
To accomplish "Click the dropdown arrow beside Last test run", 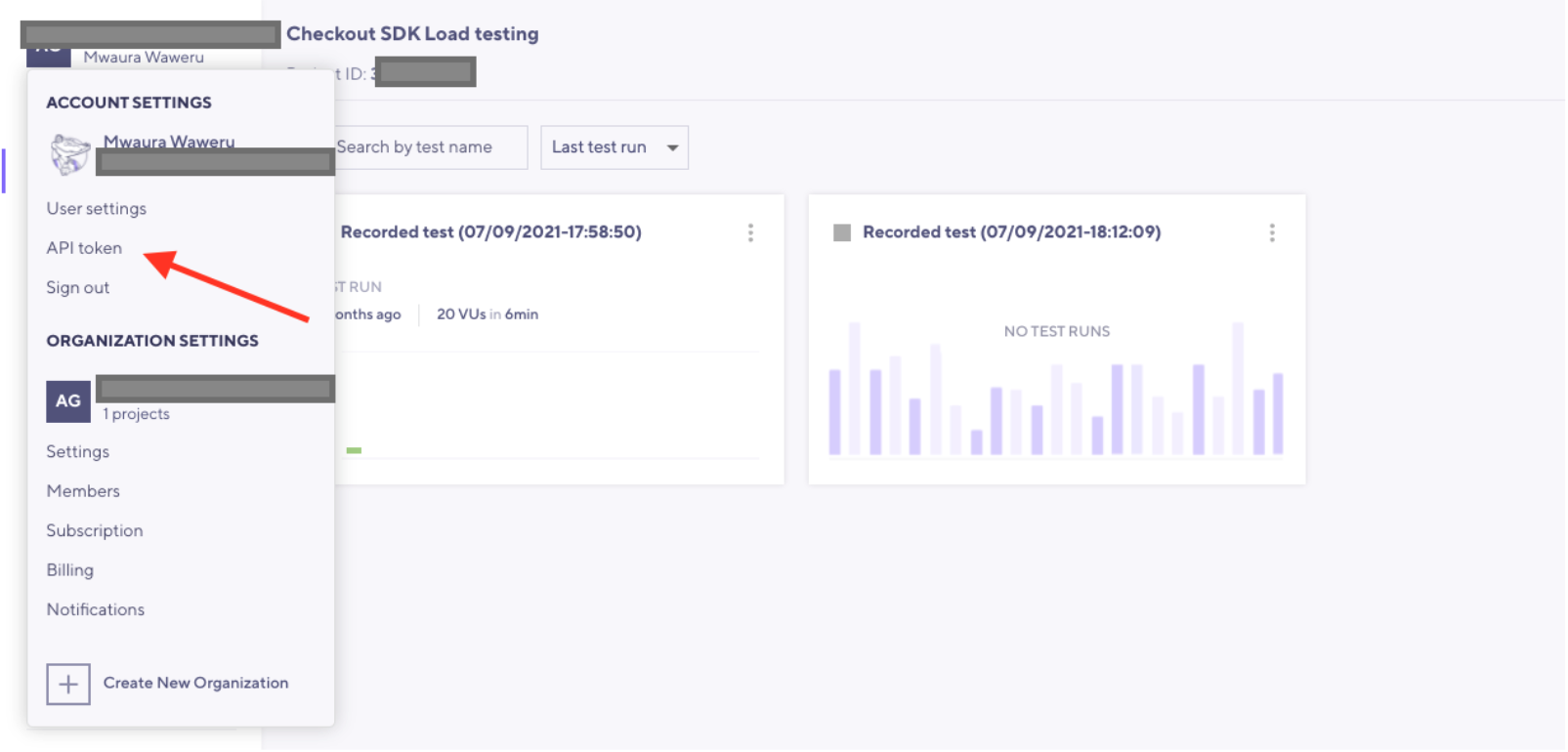I will point(672,148).
